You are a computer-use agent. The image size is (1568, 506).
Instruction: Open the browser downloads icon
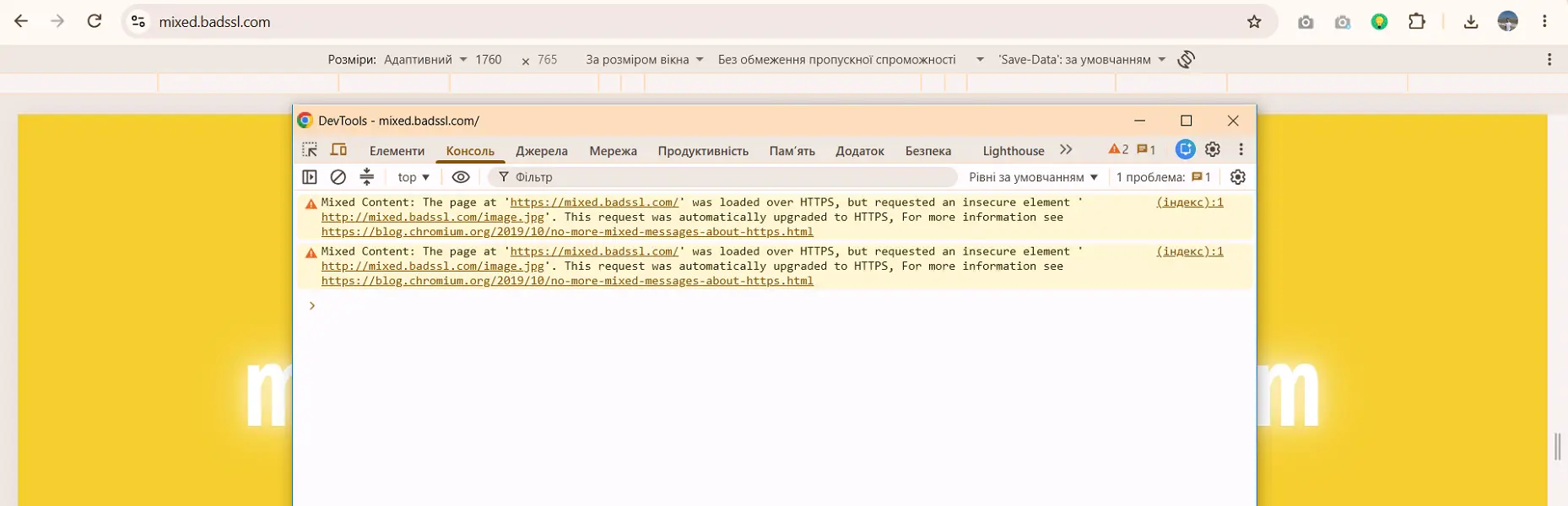click(1471, 22)
